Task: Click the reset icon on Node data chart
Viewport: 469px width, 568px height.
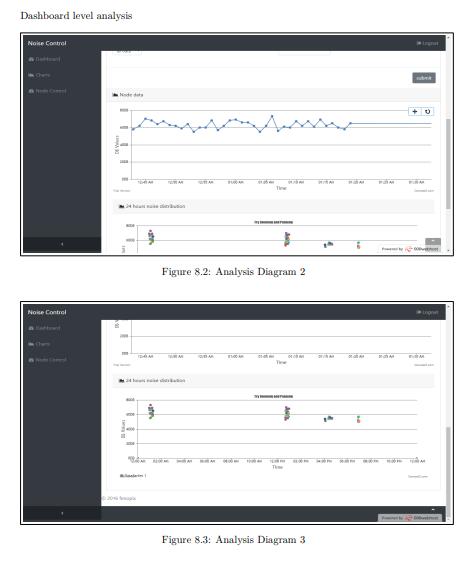Action: pyautogui.click(x=427, y=112)
